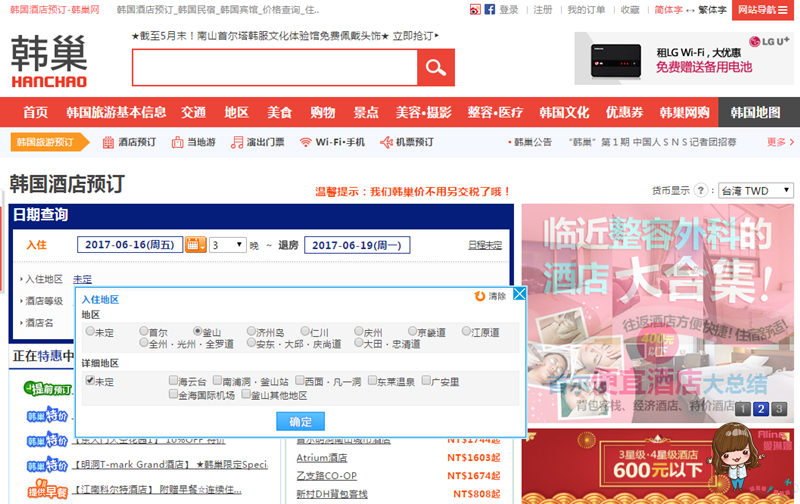Switch banner to slide 3
The height and width of the screenshot is (504, 800).
(779, 409)
